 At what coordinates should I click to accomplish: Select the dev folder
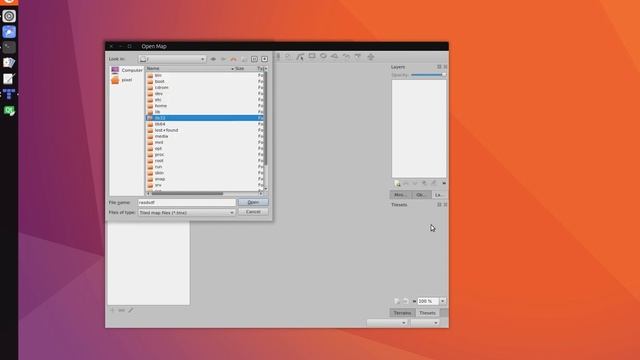(x=204, y=93)
